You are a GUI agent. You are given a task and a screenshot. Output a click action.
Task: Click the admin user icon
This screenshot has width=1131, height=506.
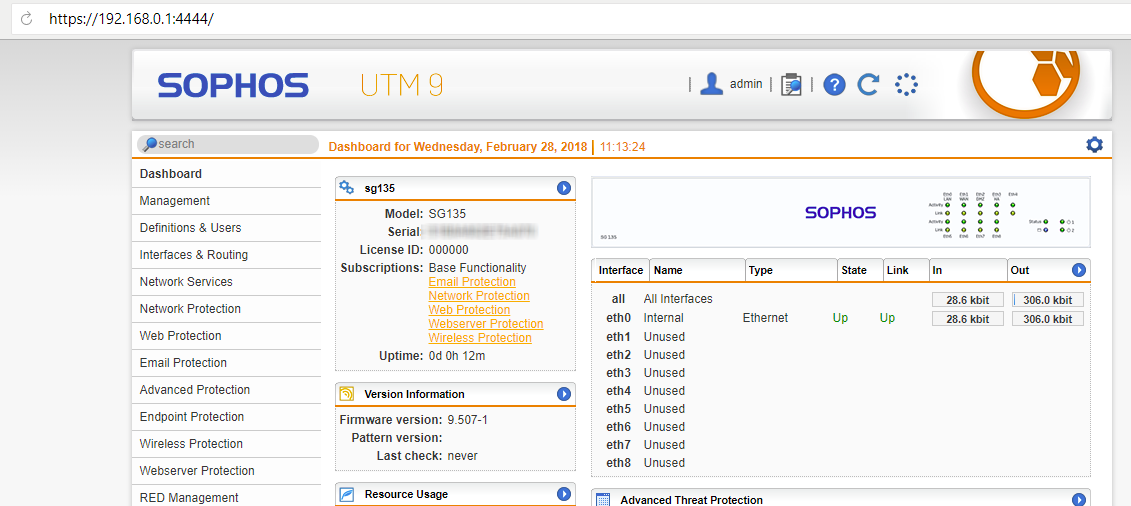pos(713,84)
